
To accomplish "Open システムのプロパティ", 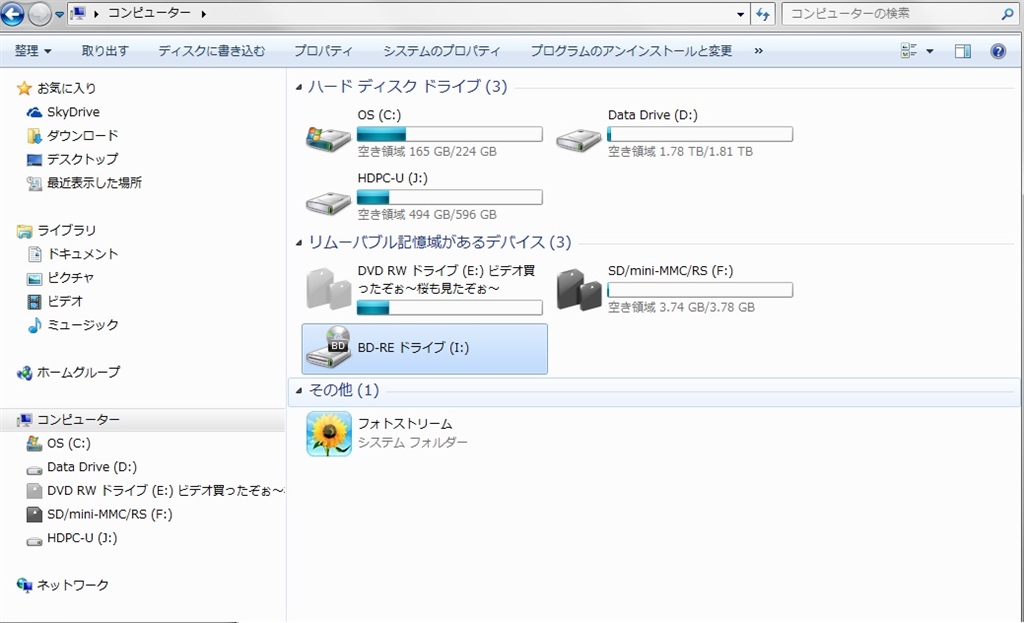I will (441, 51).
